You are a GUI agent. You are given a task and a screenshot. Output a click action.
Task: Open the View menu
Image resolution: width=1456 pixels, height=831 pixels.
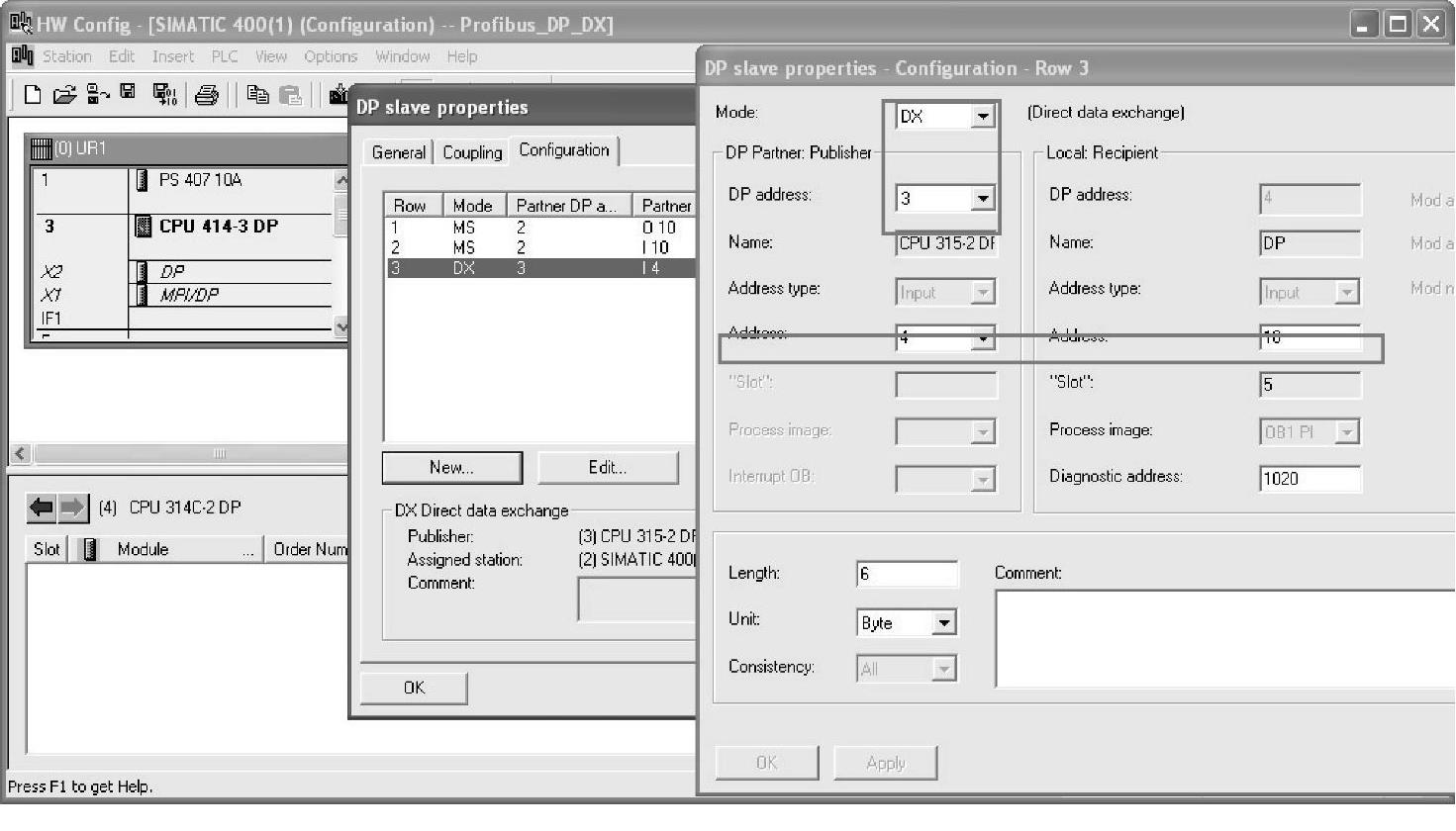click(x=271, y=56)
